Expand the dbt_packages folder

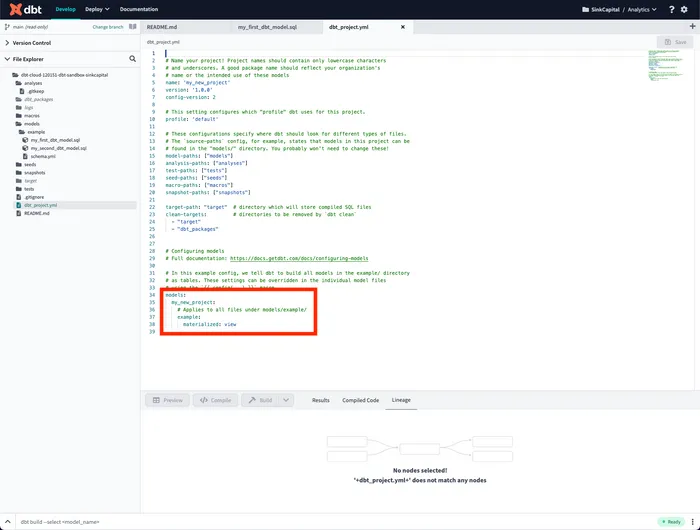34,100
